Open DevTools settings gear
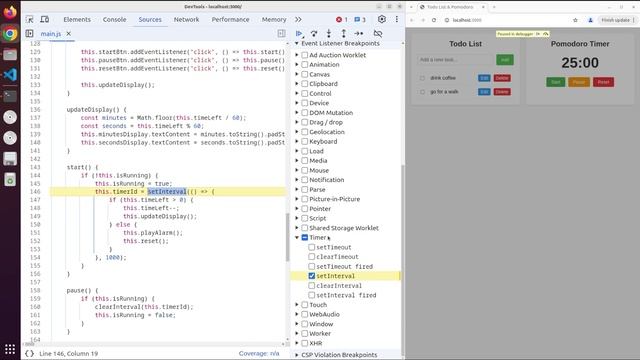This screenshot has height=360, width=640. (382, 19)
